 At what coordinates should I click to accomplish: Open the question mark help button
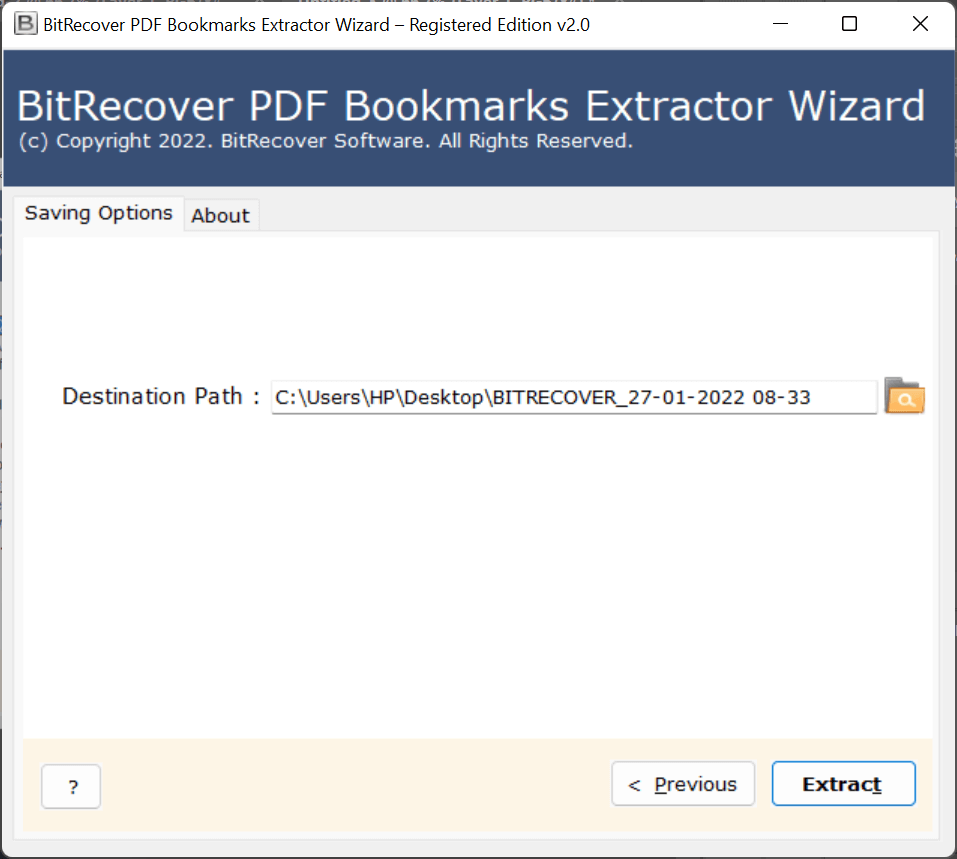[x=71, y=785]
